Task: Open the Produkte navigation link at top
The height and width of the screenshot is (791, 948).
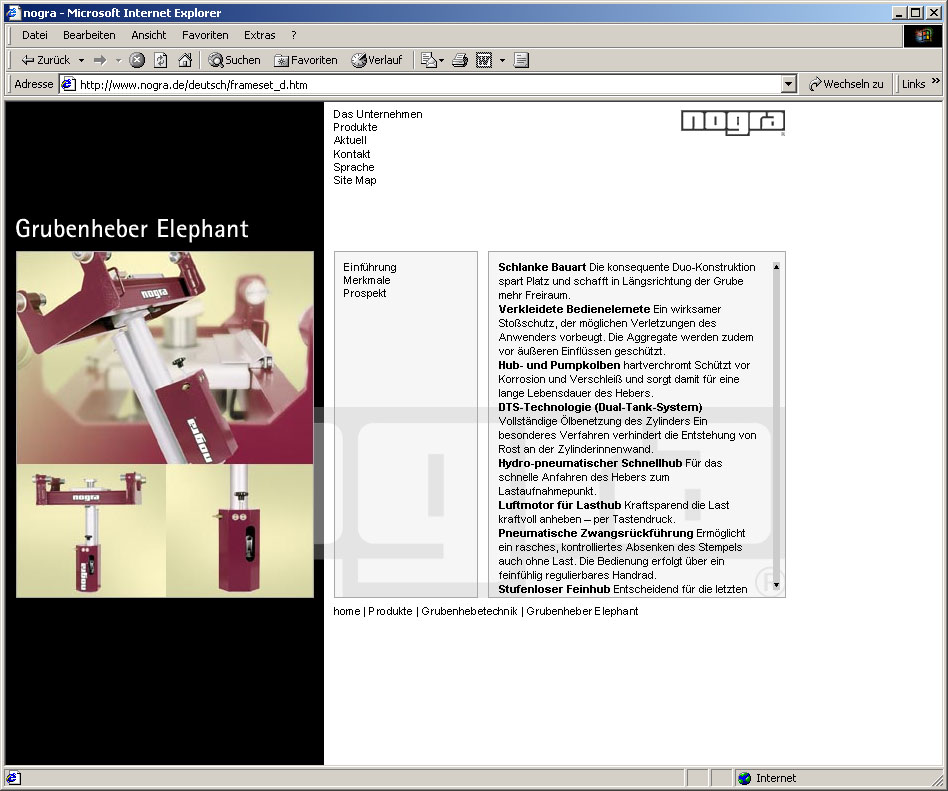Action: point(355,127)
